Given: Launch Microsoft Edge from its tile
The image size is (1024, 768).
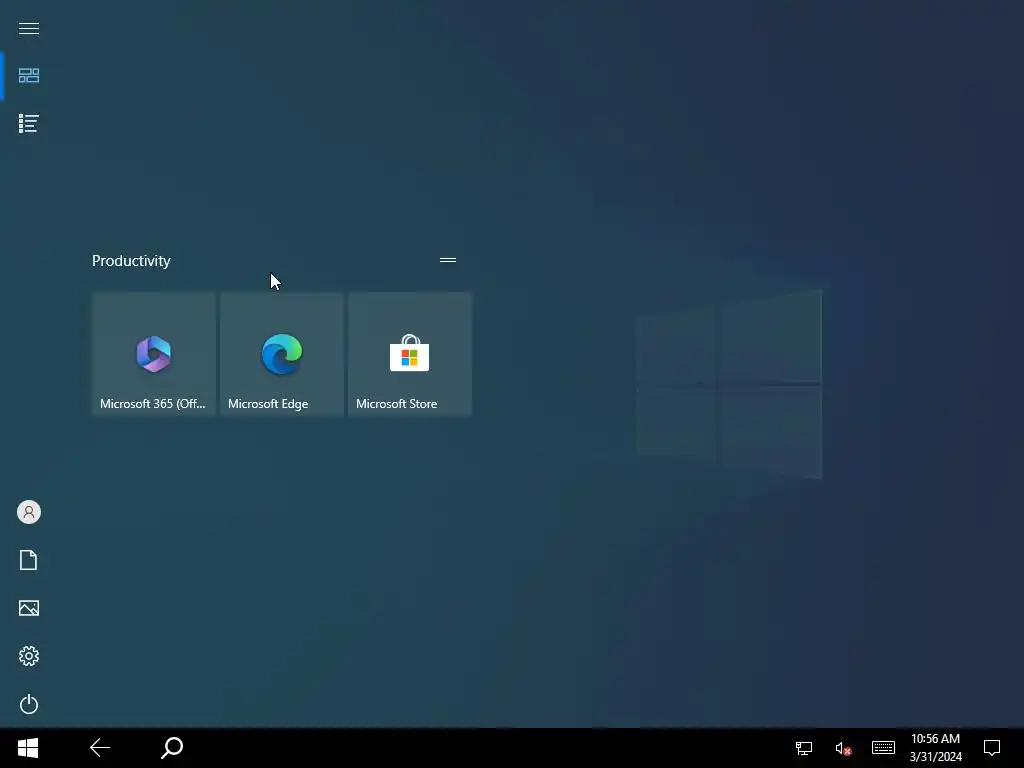Looking at the screenshot, I should 281,353.
